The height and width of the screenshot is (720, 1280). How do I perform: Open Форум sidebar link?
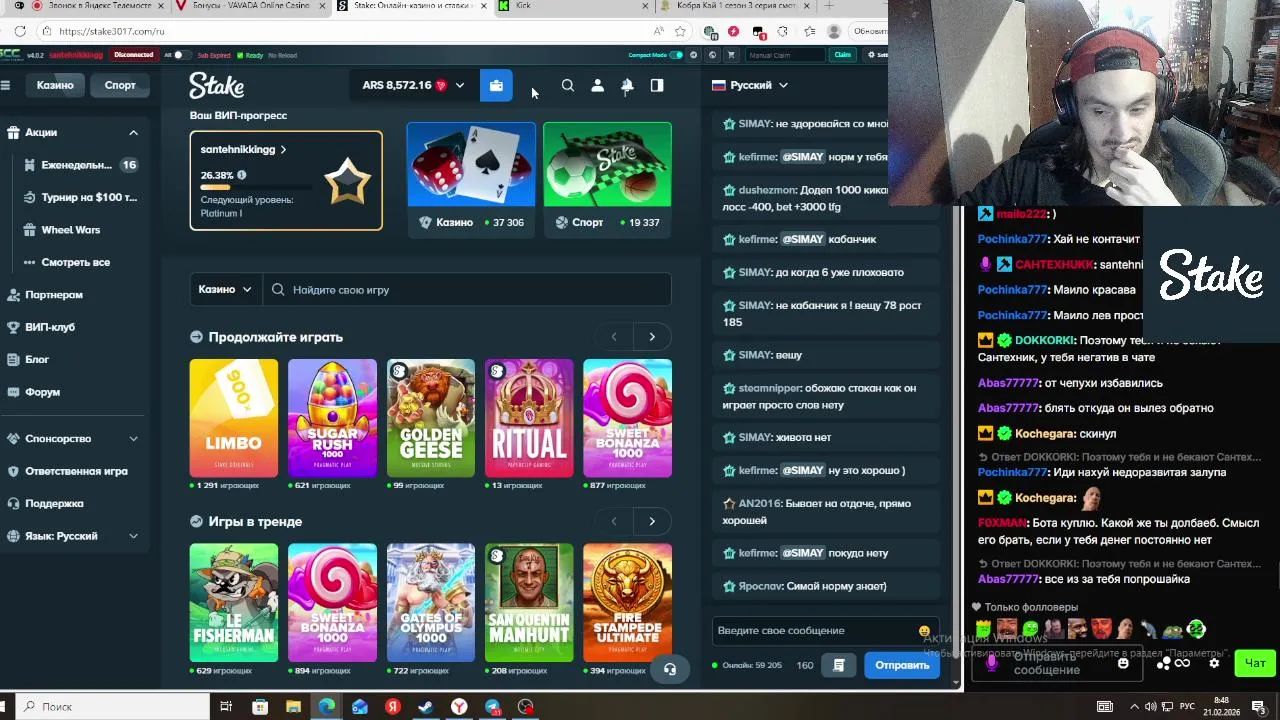(42, 392)
